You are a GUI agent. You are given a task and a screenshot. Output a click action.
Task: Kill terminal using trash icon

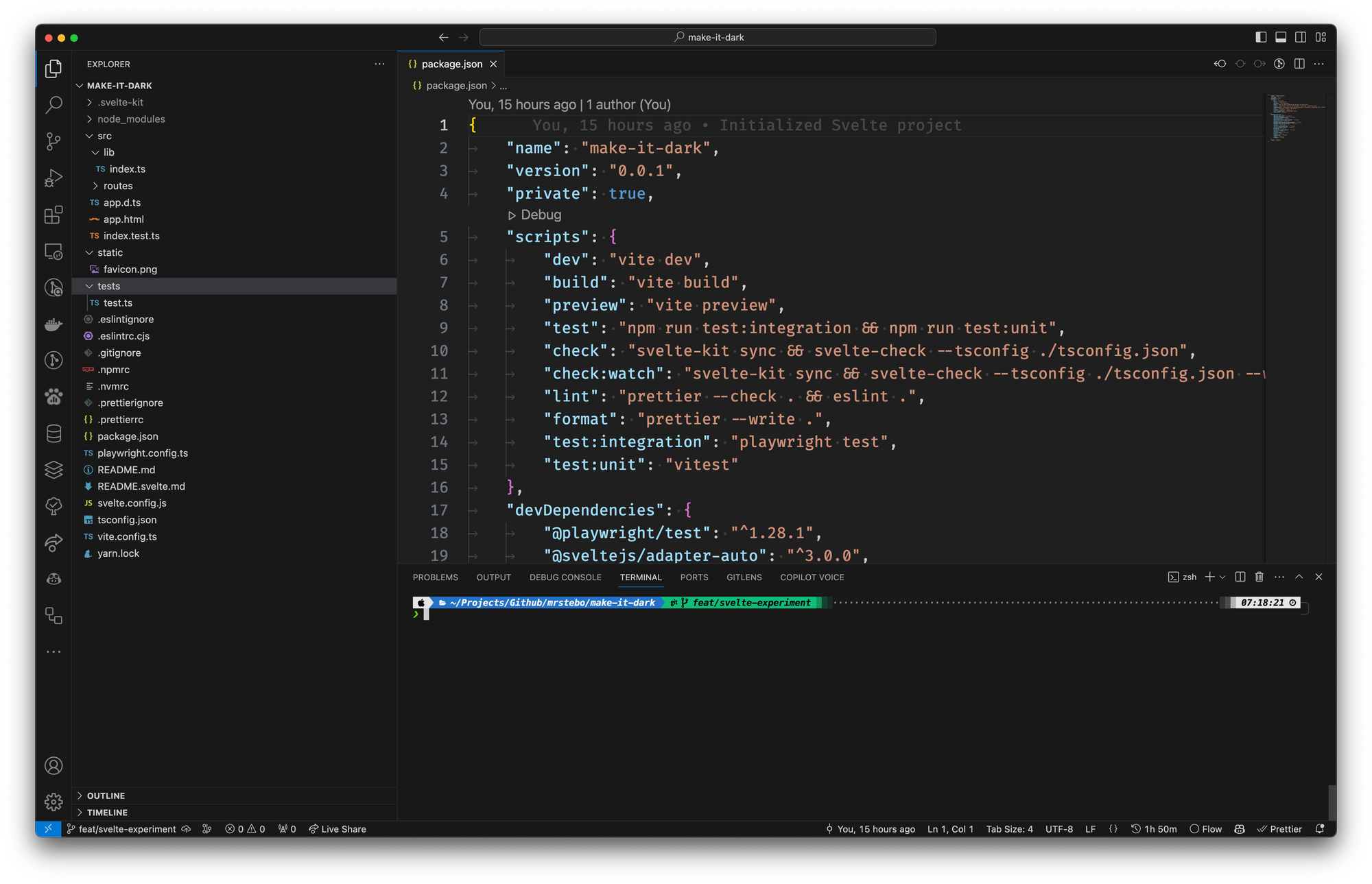click(1259, 577)
